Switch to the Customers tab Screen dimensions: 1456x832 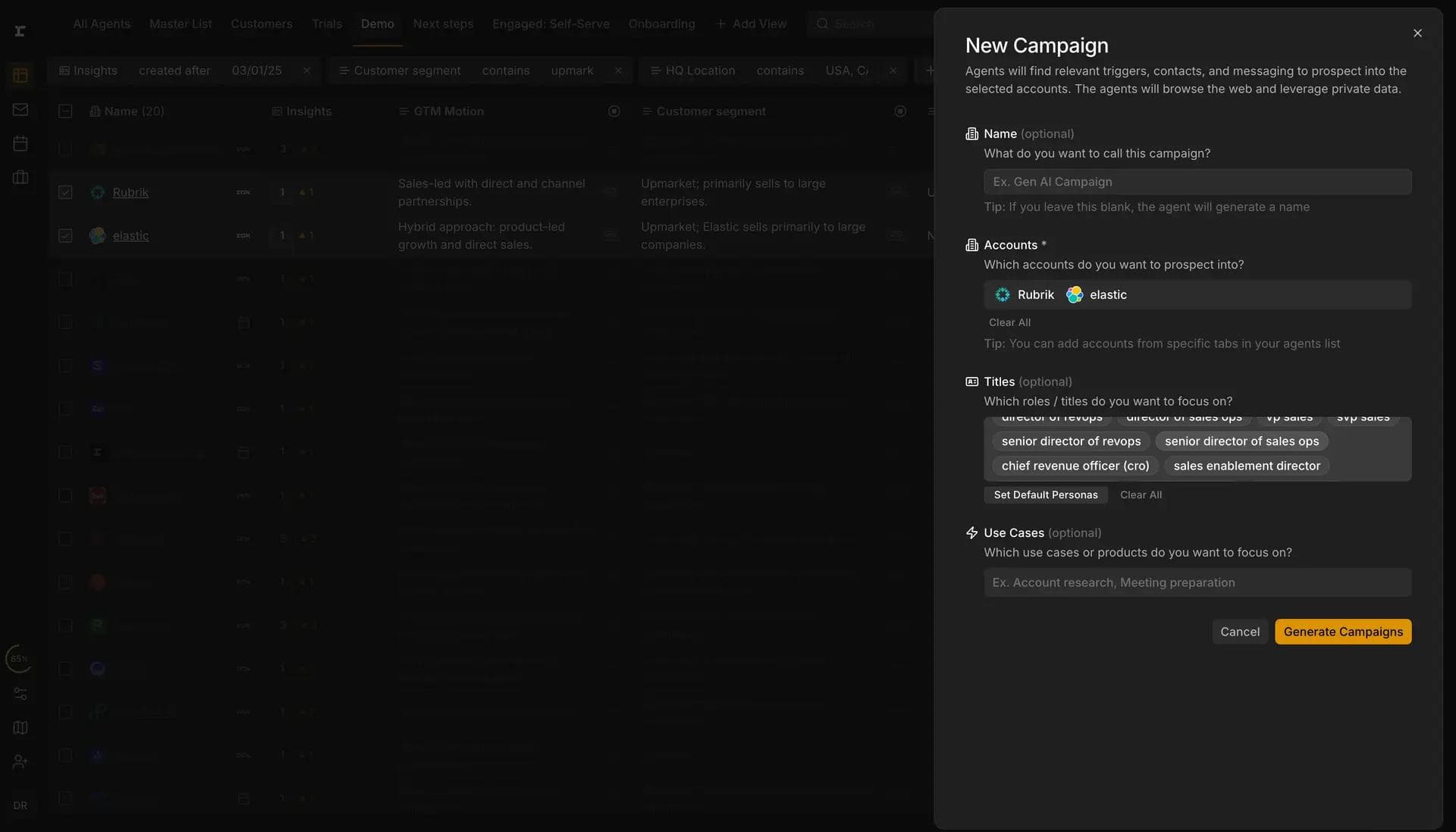[x=261, y=24]
